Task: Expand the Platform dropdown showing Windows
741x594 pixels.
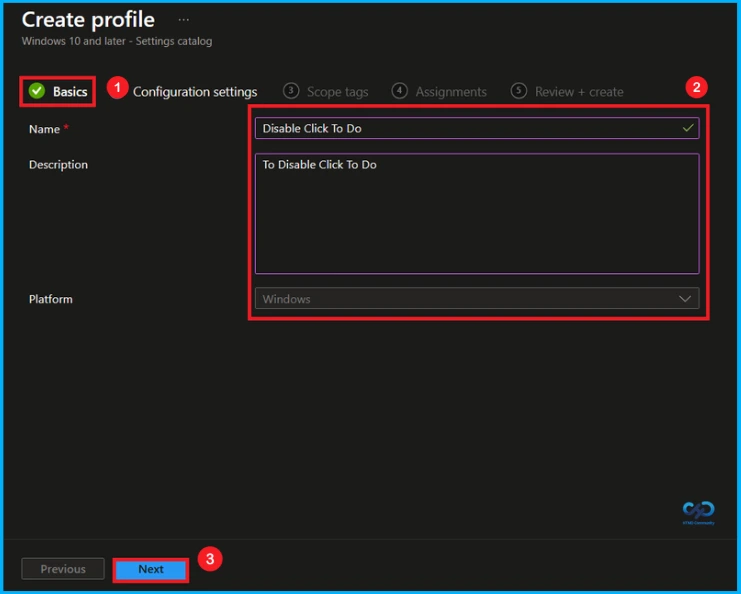Action: pos(477,299)
